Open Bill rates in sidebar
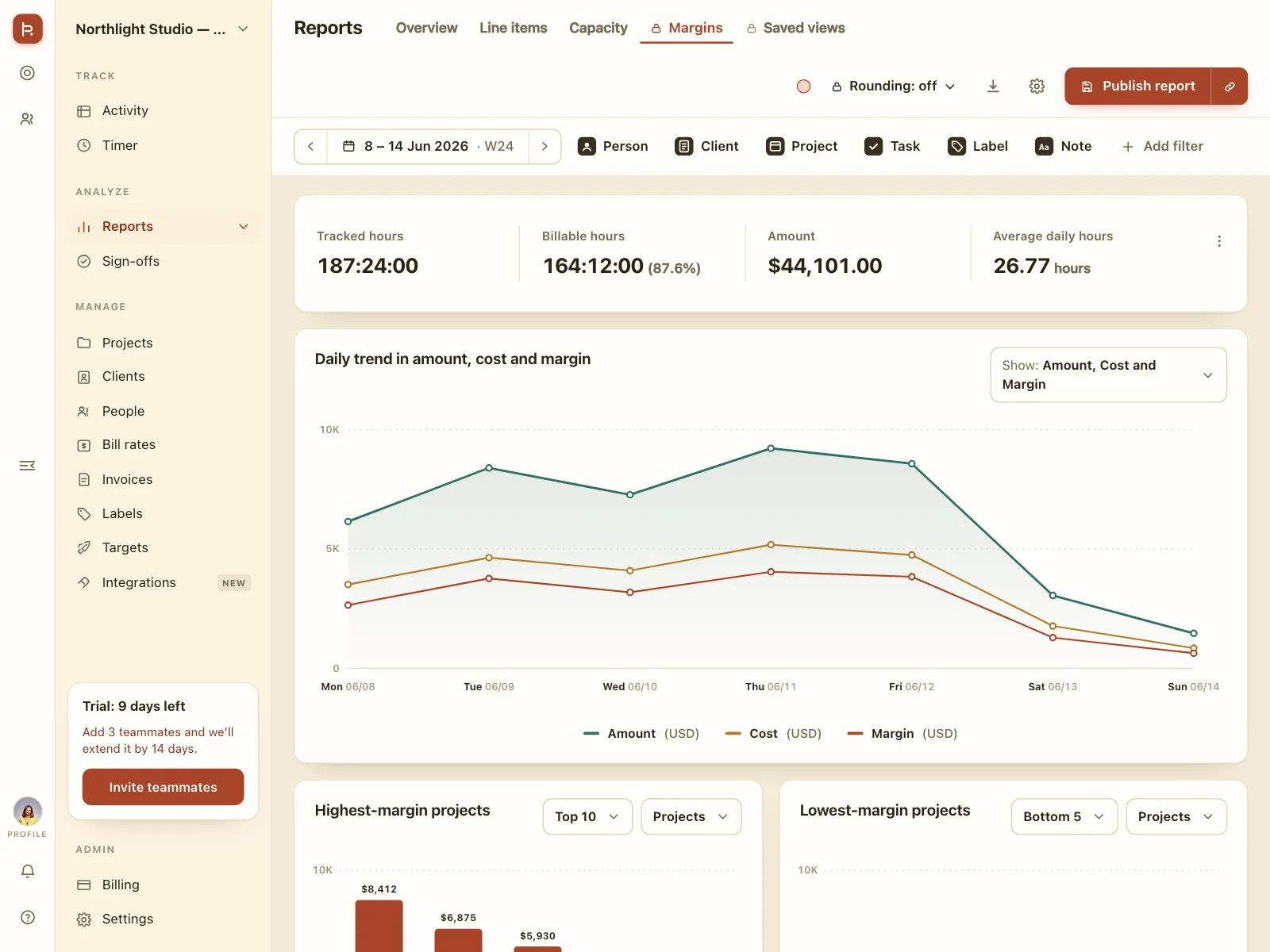Viewport: 1270px width, 952px height. [x=163, y=445]
